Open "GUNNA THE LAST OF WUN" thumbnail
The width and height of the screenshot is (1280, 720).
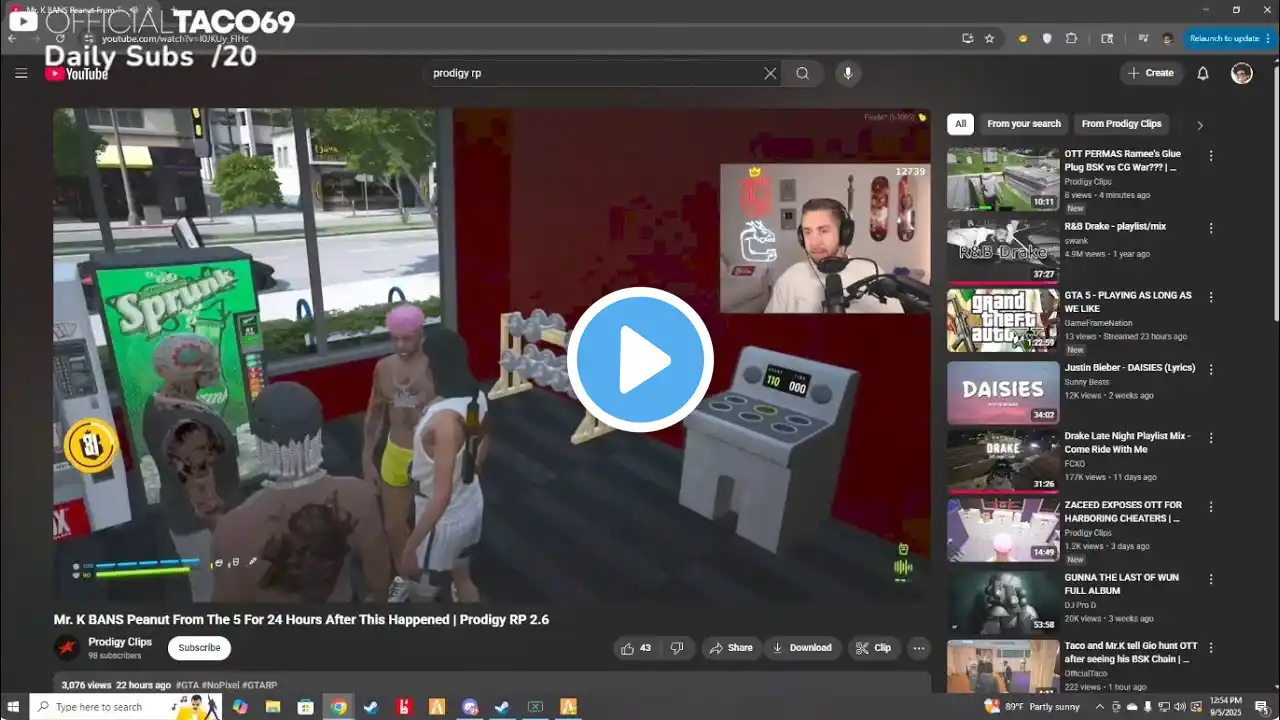point(1003,603)
